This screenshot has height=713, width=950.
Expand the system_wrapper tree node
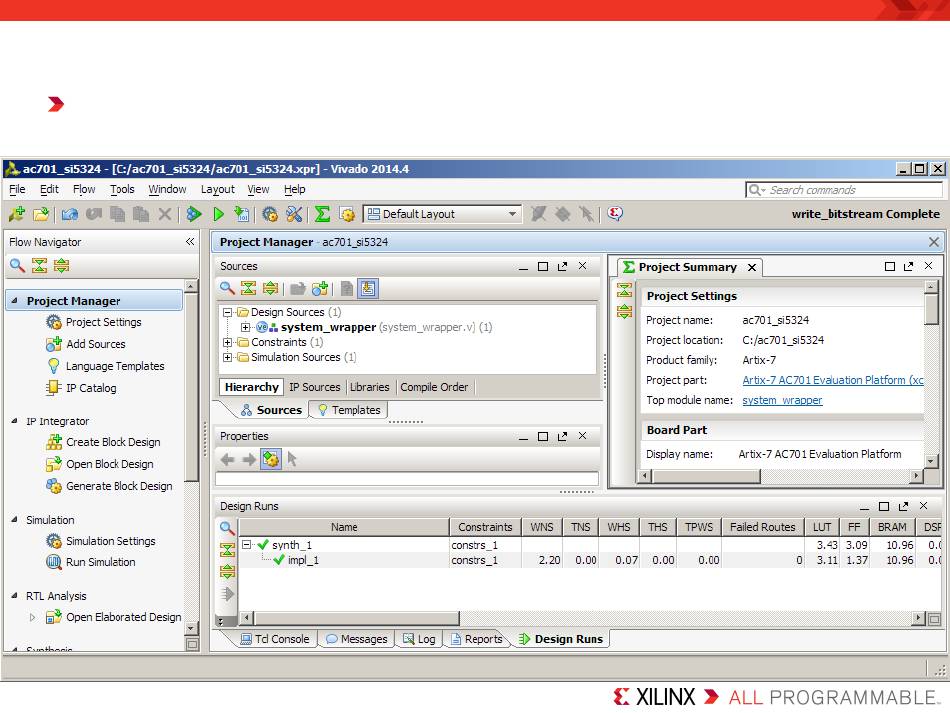(246, 327)
